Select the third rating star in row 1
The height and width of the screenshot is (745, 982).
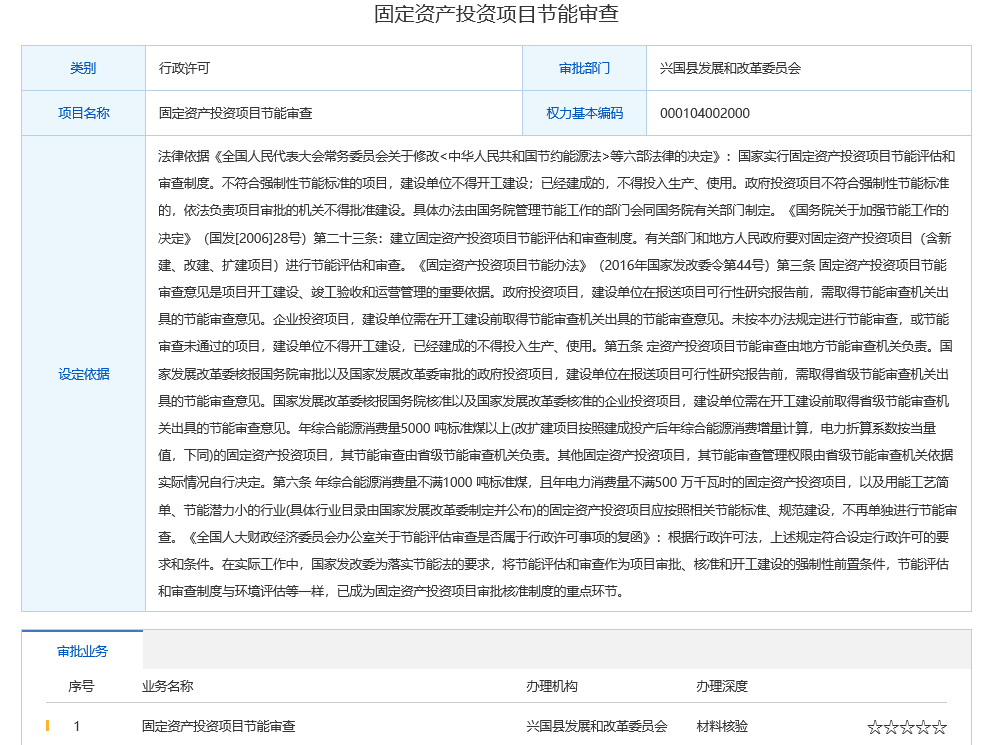907,728
